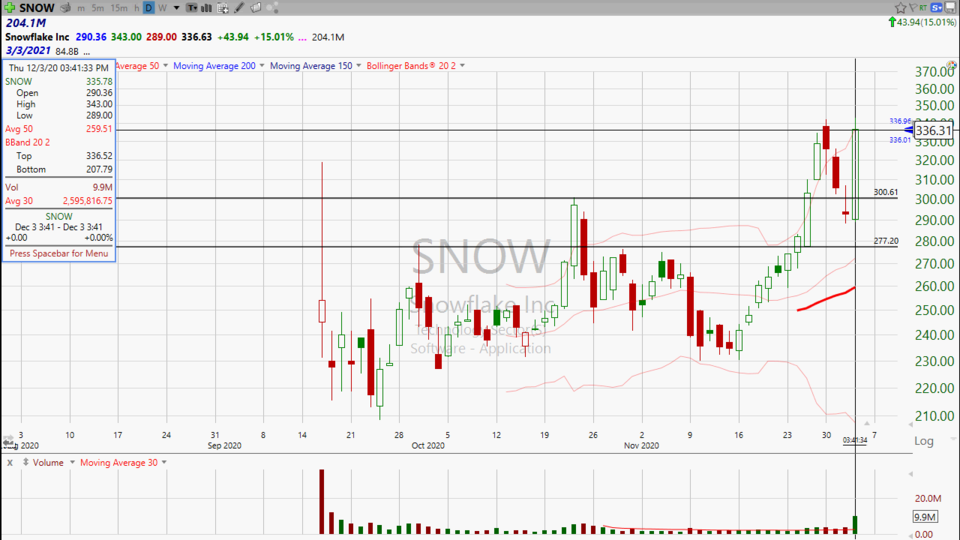Click the 300.61 horizontal line label
The height and width of the screenshot is (540, 960).
pos(885,192)
